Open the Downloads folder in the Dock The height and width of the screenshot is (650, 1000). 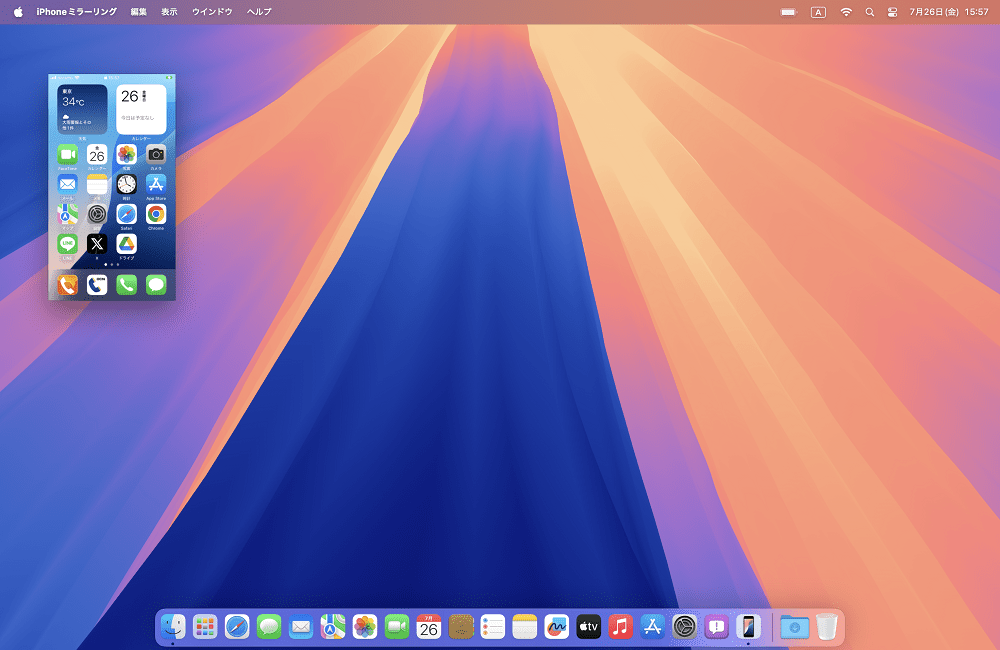[x=795, y=627]
